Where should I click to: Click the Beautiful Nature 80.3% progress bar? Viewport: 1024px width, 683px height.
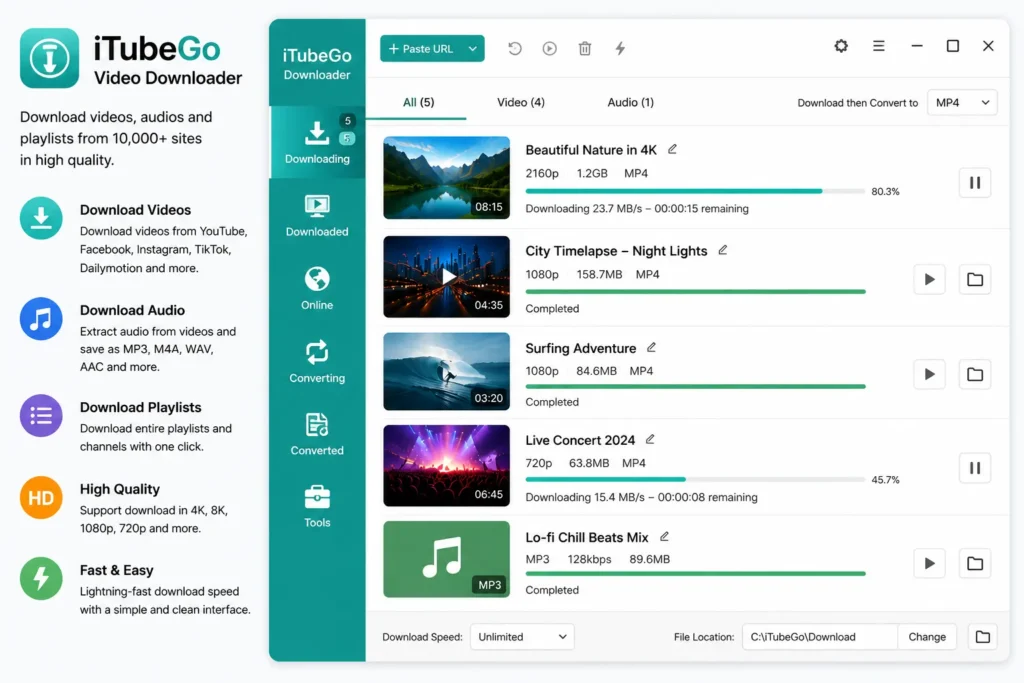(696, 191)
